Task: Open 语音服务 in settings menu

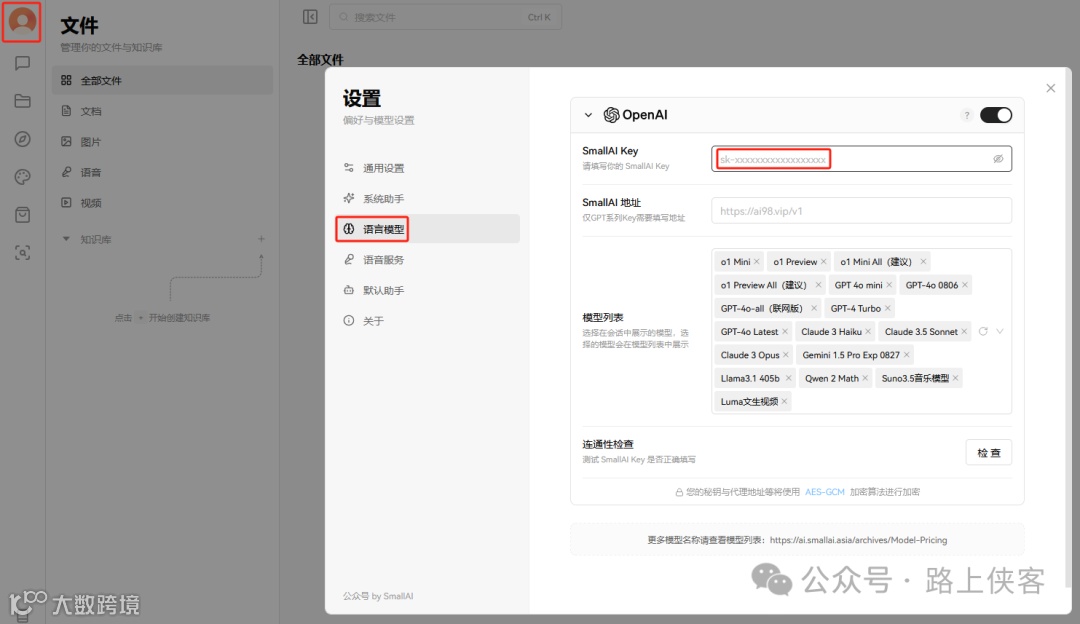Action: (428, 260)
